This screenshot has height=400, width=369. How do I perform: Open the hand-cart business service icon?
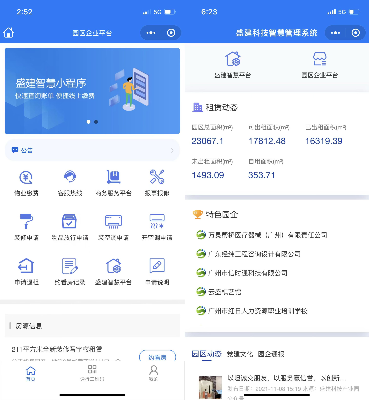pyautogui.click(x=113, y=177)
